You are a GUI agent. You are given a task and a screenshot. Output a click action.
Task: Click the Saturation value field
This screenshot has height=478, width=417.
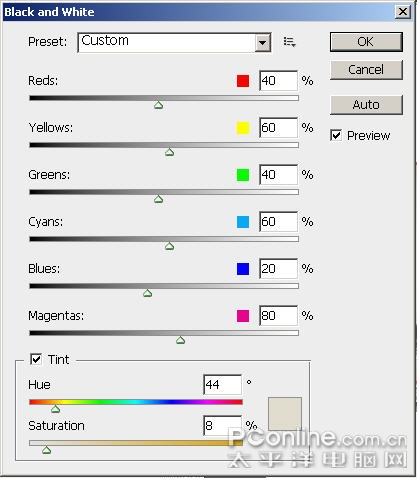(x=222, y=426)
